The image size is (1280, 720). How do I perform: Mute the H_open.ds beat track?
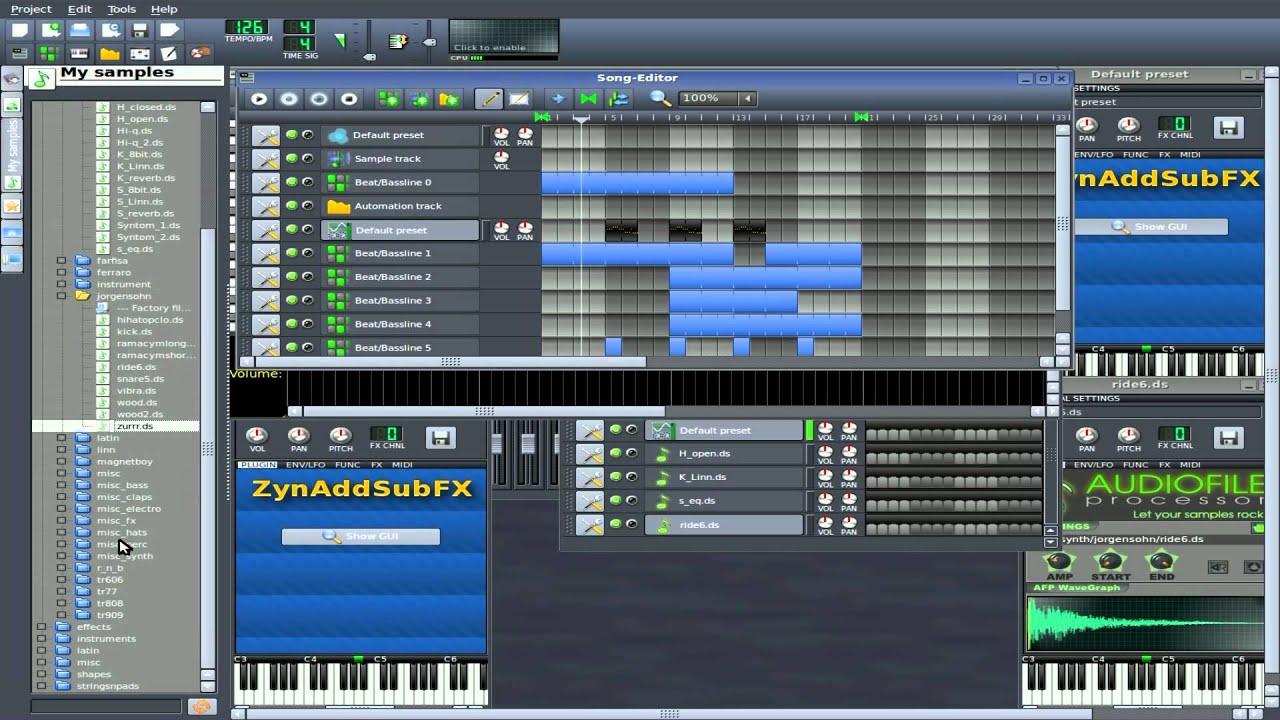click(x=616, y=453)
